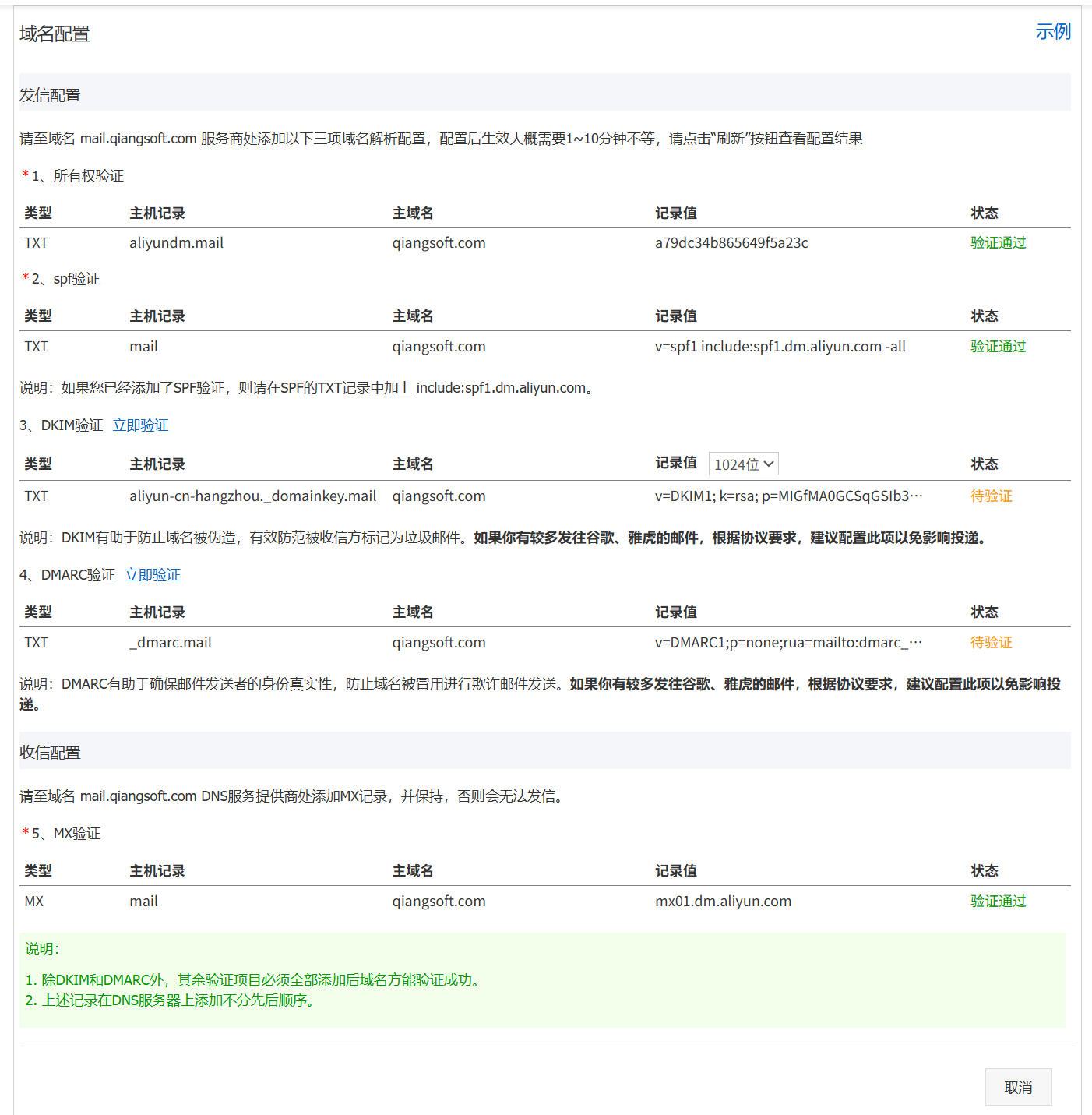Click the aliyundm.mail host record
Screen dimensions: 1092x1115
(x=176, y=243)
